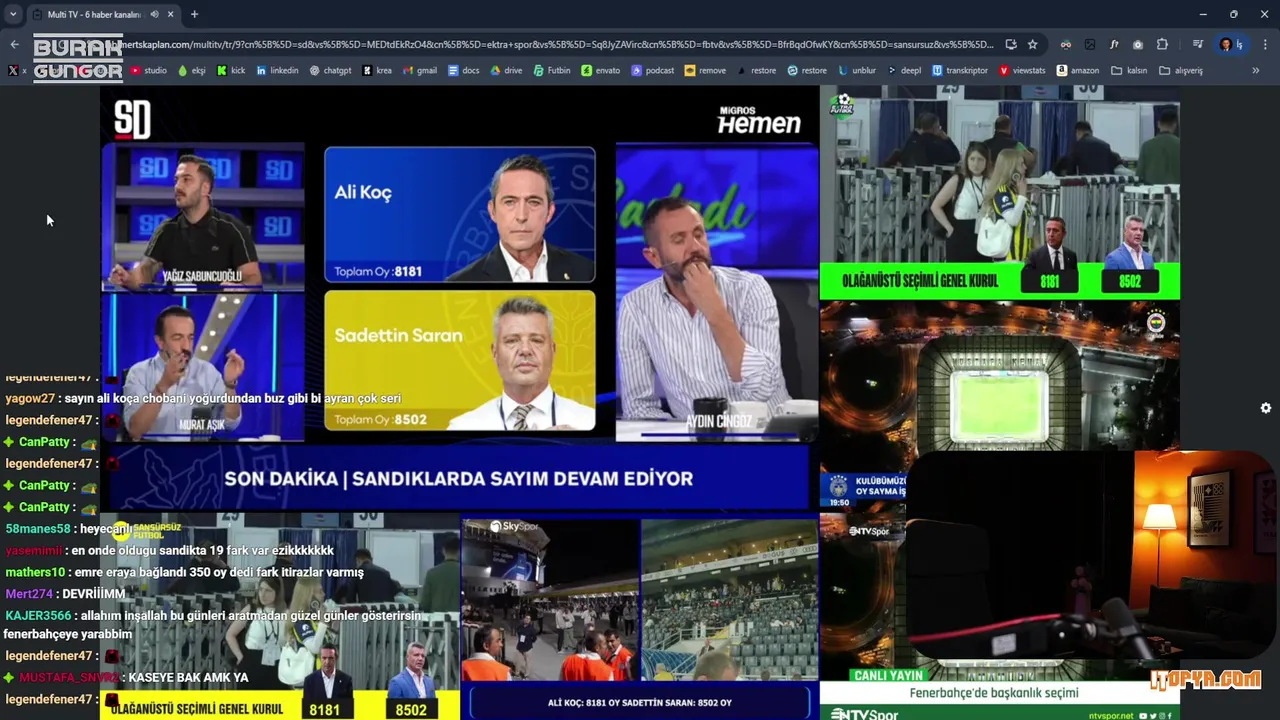Open the gmail bookmark
This screenshot has height=720, width=1280.
coord(419,71)
